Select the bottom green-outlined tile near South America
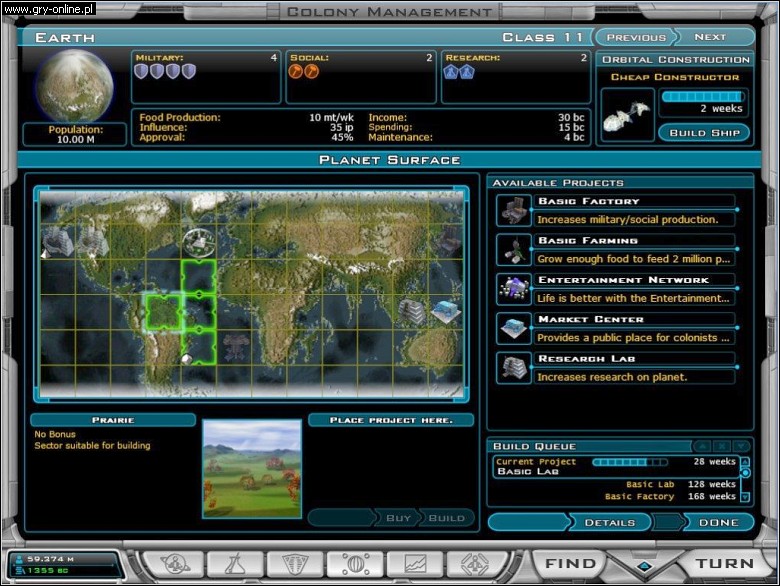 click(198, 347)
